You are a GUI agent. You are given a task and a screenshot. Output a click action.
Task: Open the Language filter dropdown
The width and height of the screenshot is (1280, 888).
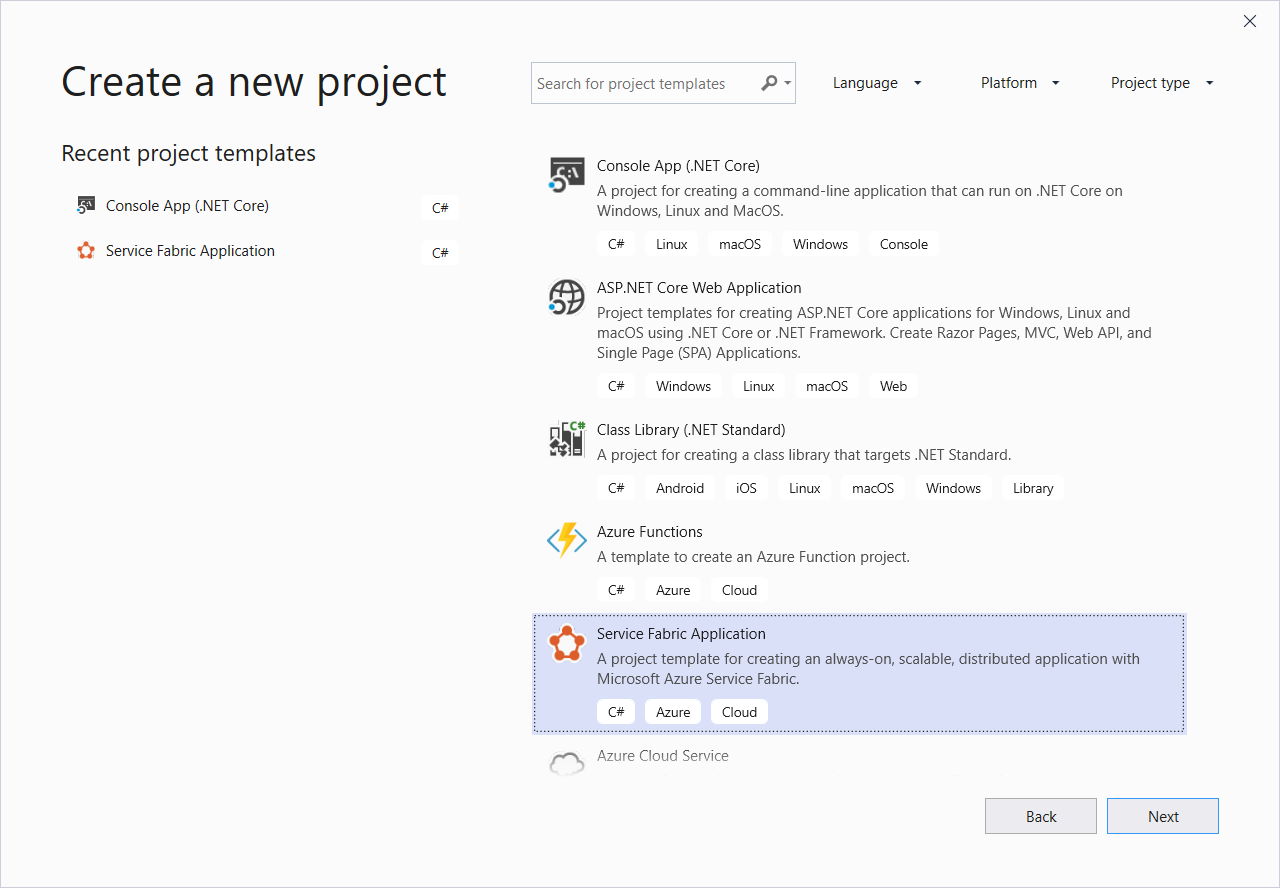877,83
